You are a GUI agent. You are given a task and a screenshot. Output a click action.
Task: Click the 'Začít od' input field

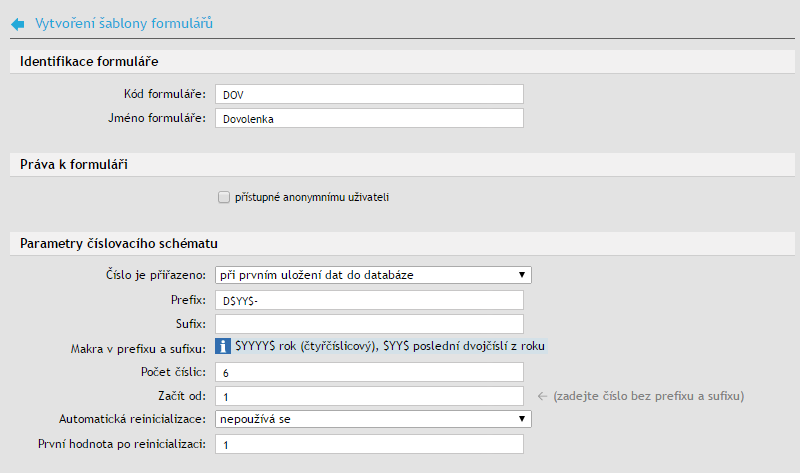[x=369, y=395]
